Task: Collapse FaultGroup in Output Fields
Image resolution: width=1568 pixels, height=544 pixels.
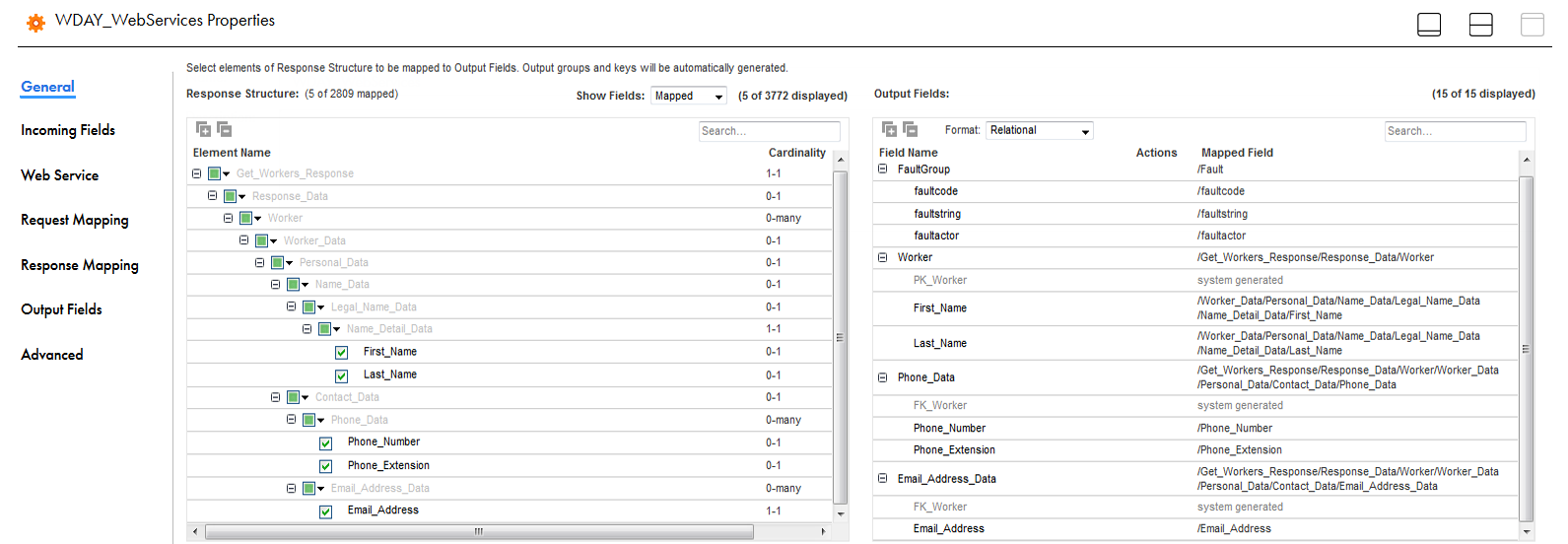Action: 883,170
